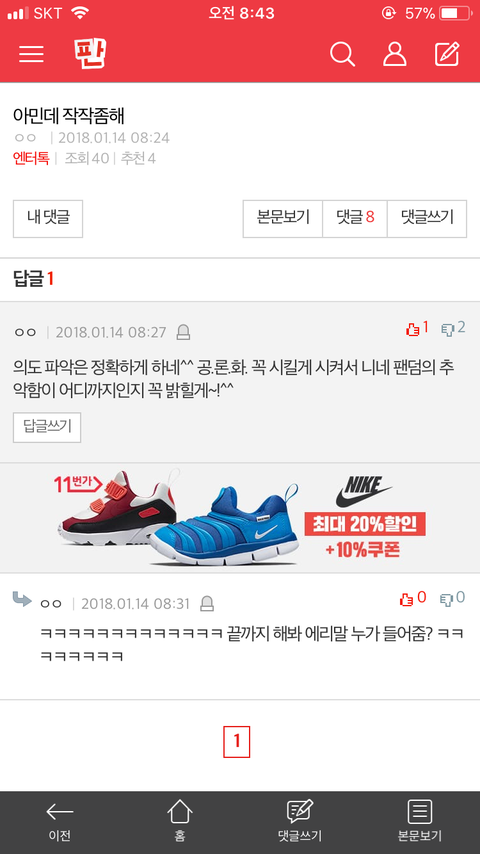Open the 엔터톡 category link
This screenshot has width=480, height=854.
pos(31,158)
